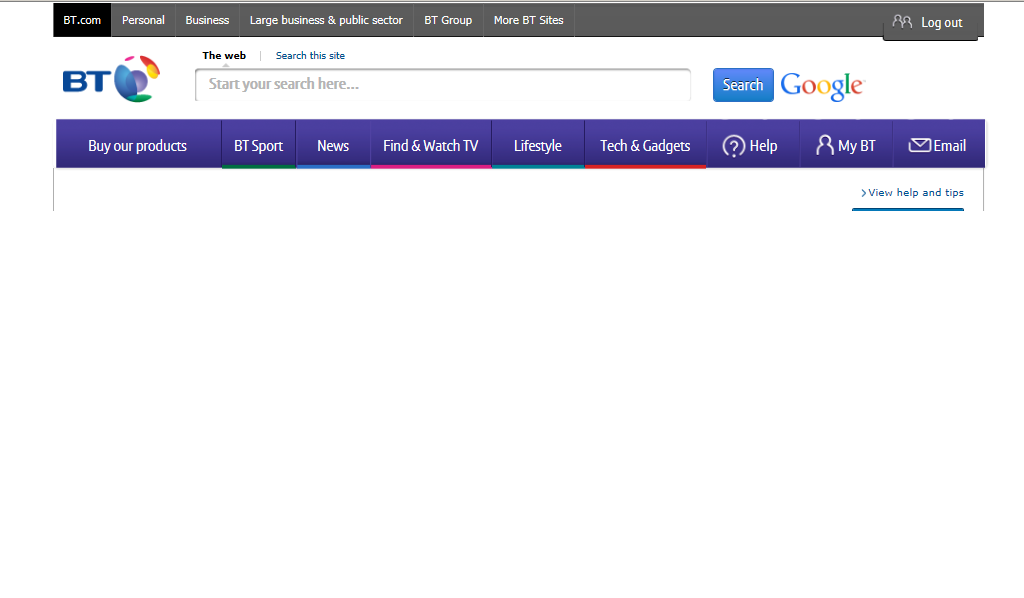
Task: Open Buy our products menu
Action: [x=138, y=146]
